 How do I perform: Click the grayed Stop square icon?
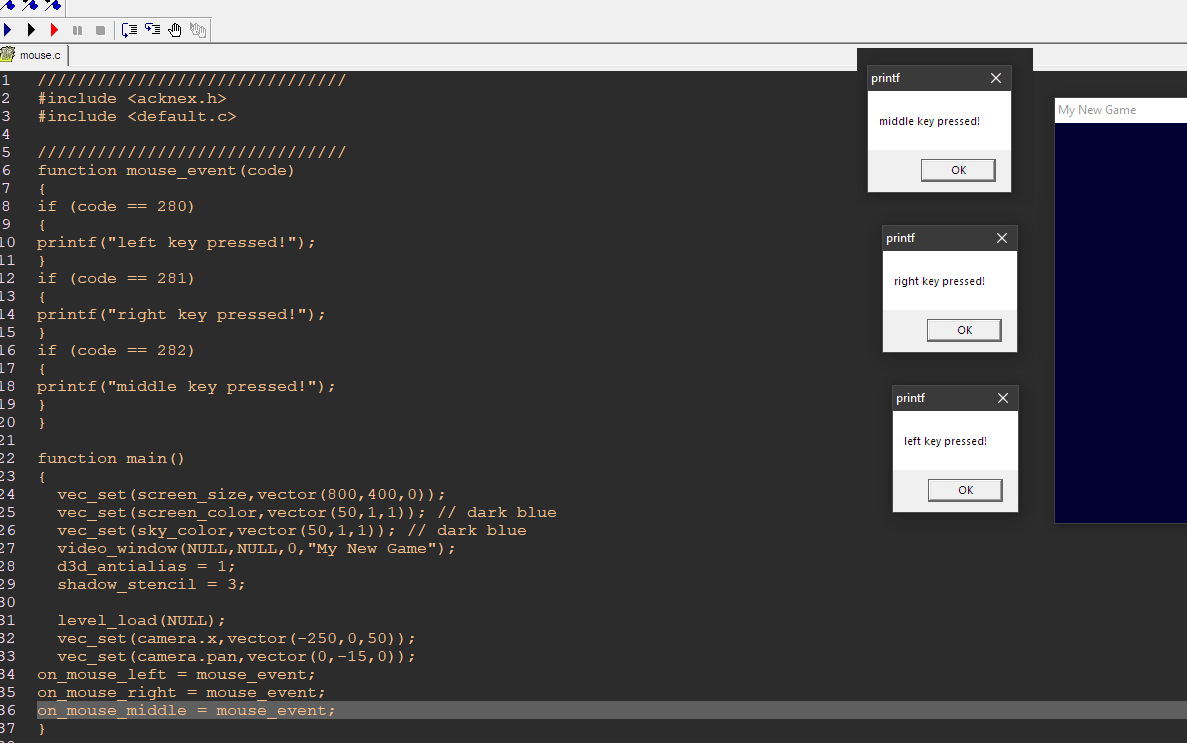[100, 30]
